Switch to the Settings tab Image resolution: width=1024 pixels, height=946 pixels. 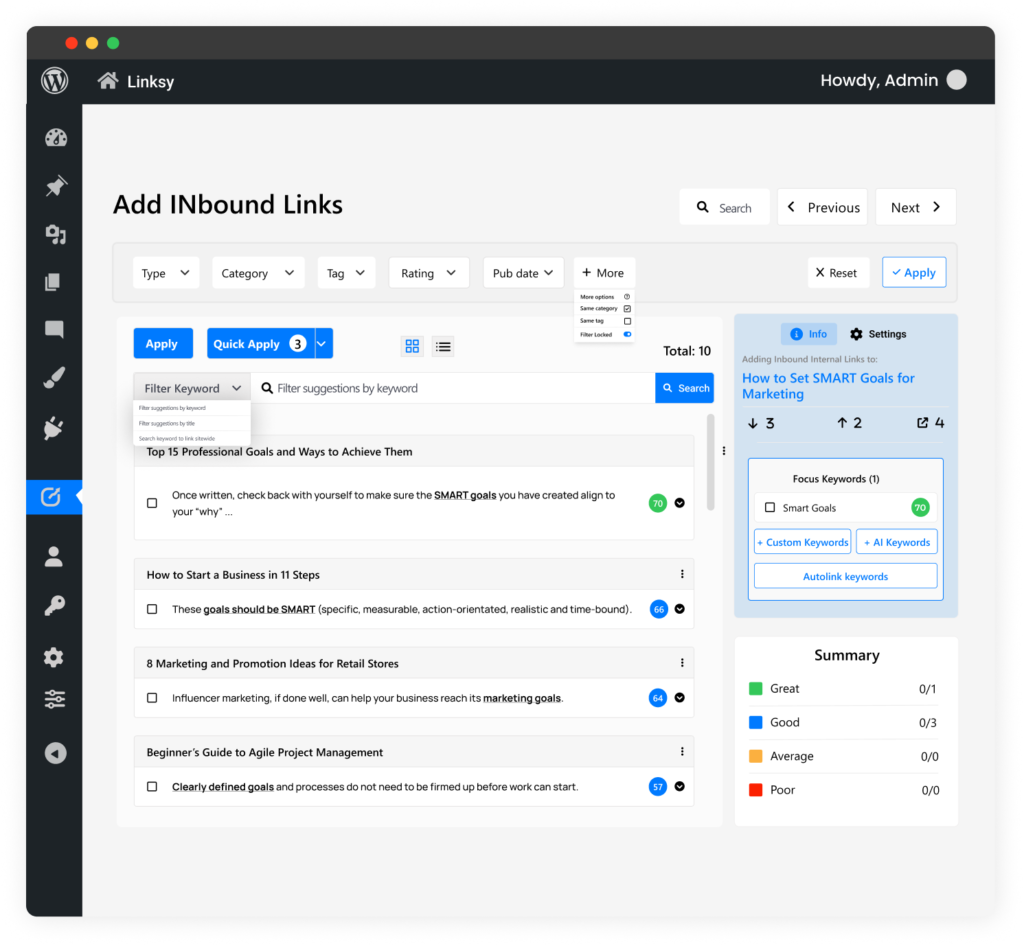click(x=878, y=334)
